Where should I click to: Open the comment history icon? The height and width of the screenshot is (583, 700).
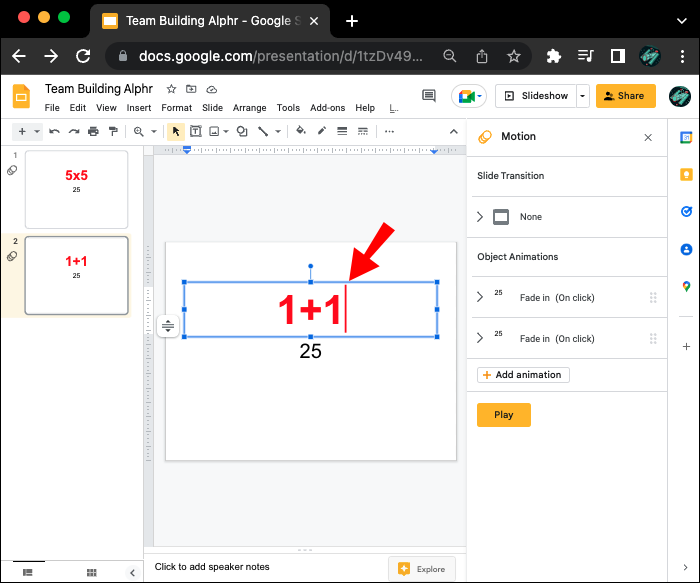(429, 96)
